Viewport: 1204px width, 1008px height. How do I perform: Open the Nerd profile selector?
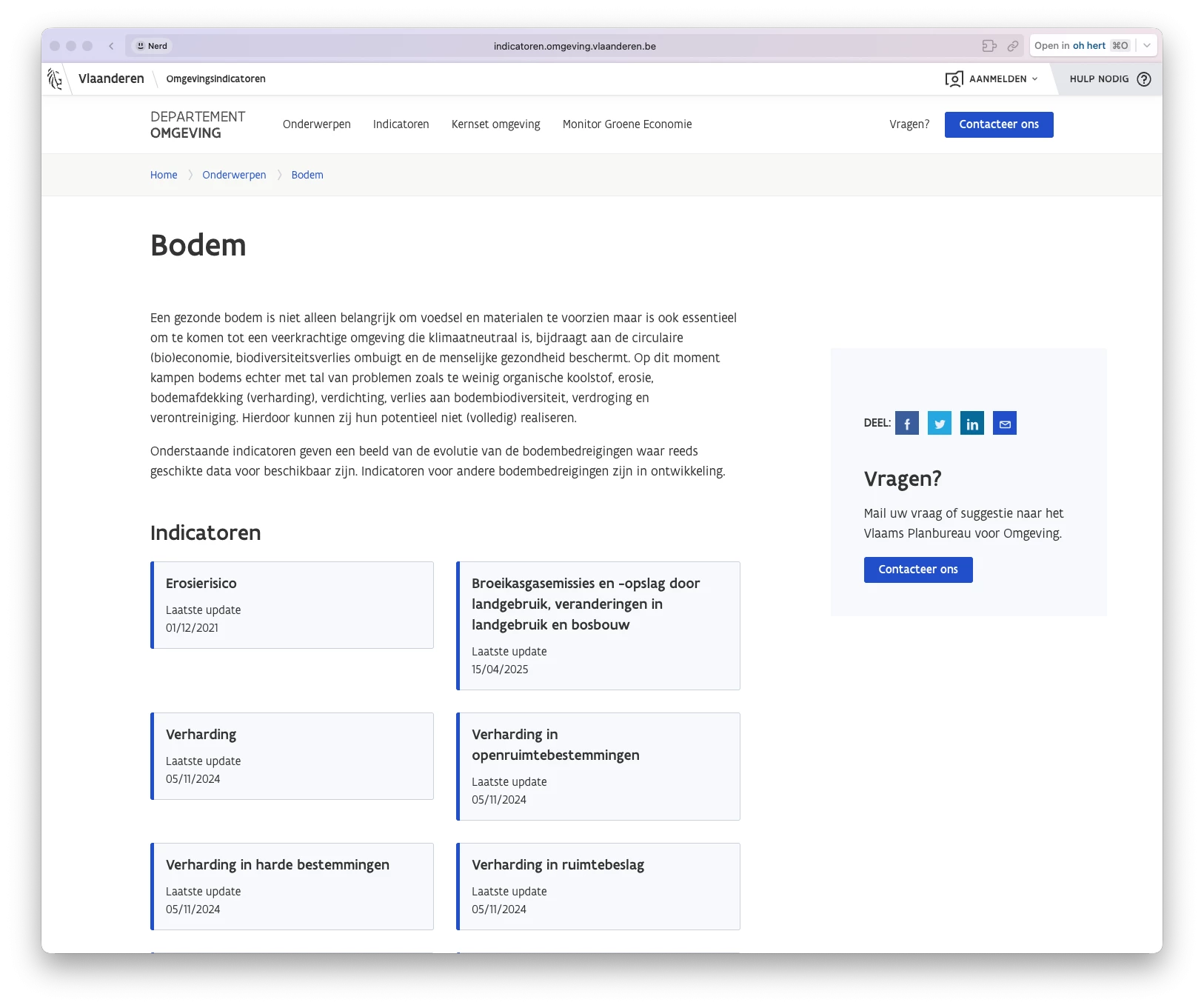[x=152, y=46]
